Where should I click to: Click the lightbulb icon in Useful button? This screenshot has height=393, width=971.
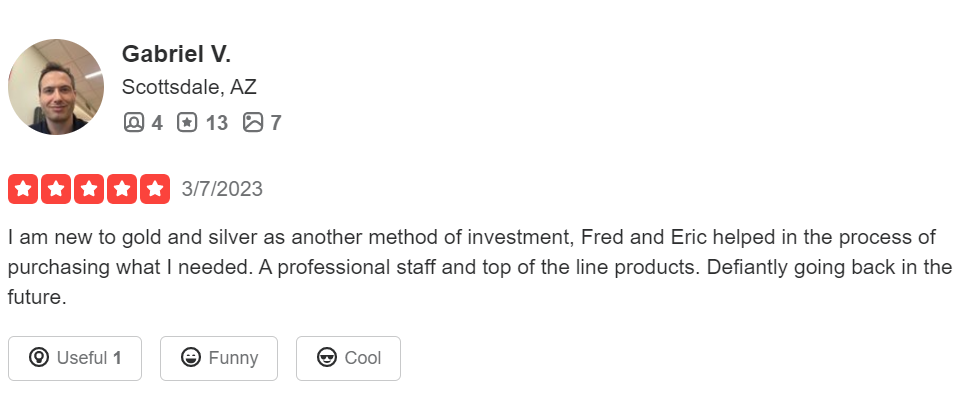tap(39, 358)
